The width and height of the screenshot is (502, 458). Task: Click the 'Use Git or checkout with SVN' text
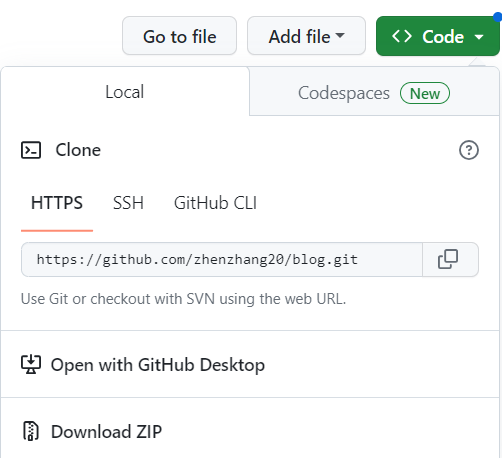[183, 299]
